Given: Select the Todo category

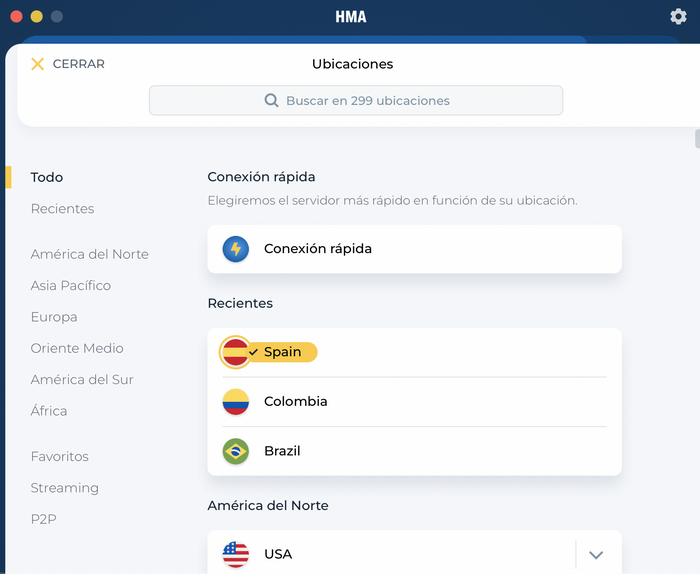Looking at the screenshot, I should pos(47,177).
